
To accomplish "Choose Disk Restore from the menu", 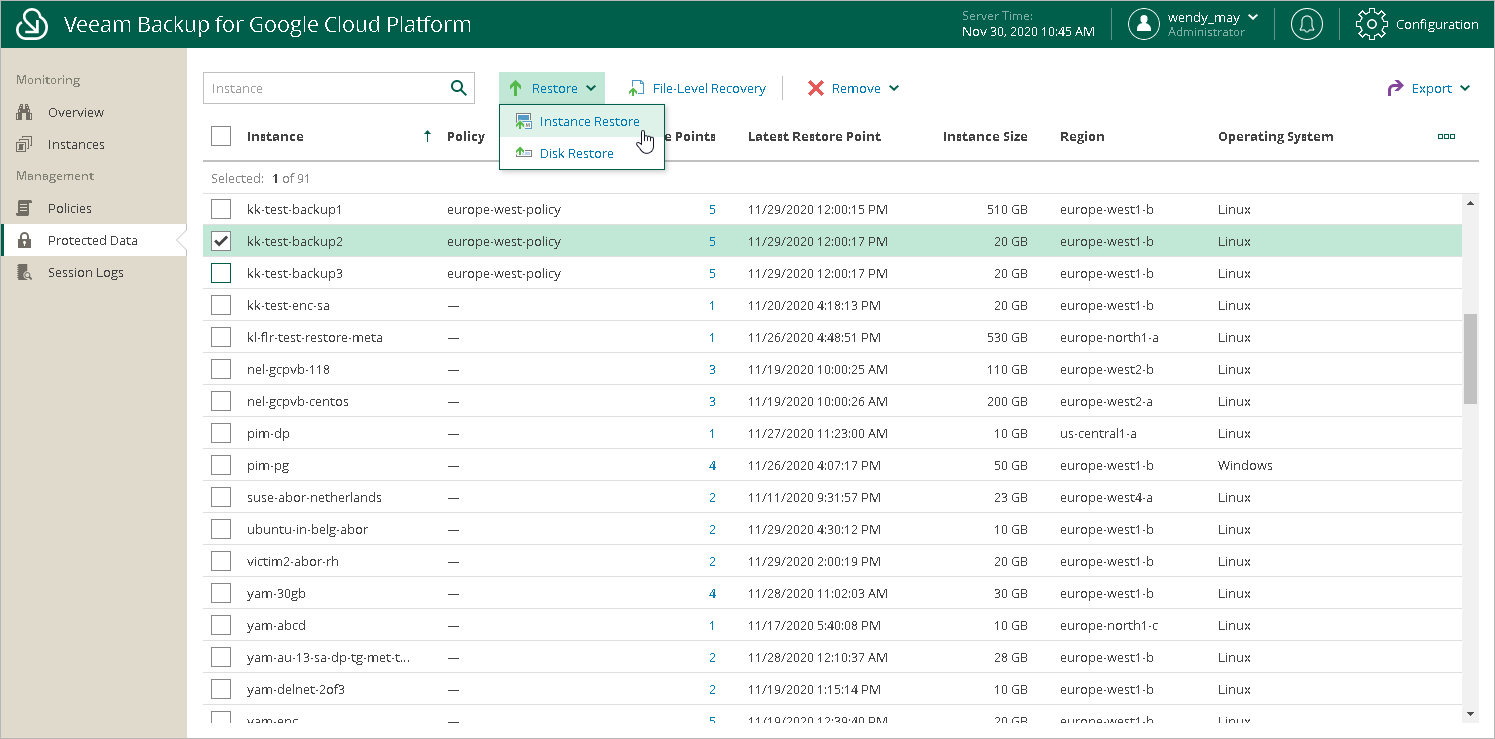I will 576,154.
